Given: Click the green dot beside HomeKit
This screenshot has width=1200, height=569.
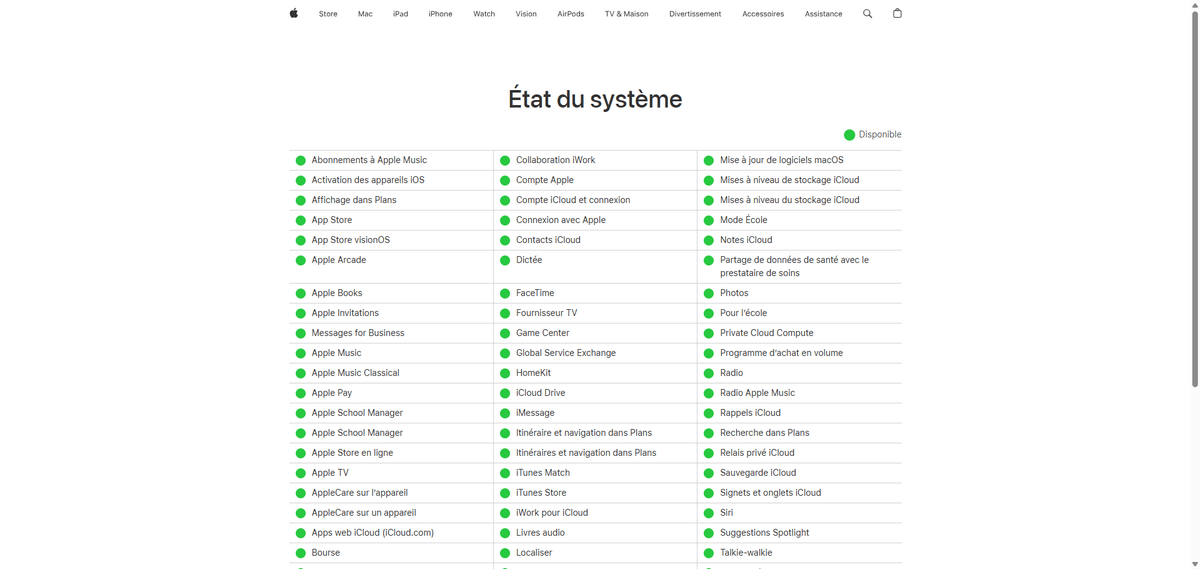Looking at the screenshot, I should pyautogui.click(x=505, y=374).
